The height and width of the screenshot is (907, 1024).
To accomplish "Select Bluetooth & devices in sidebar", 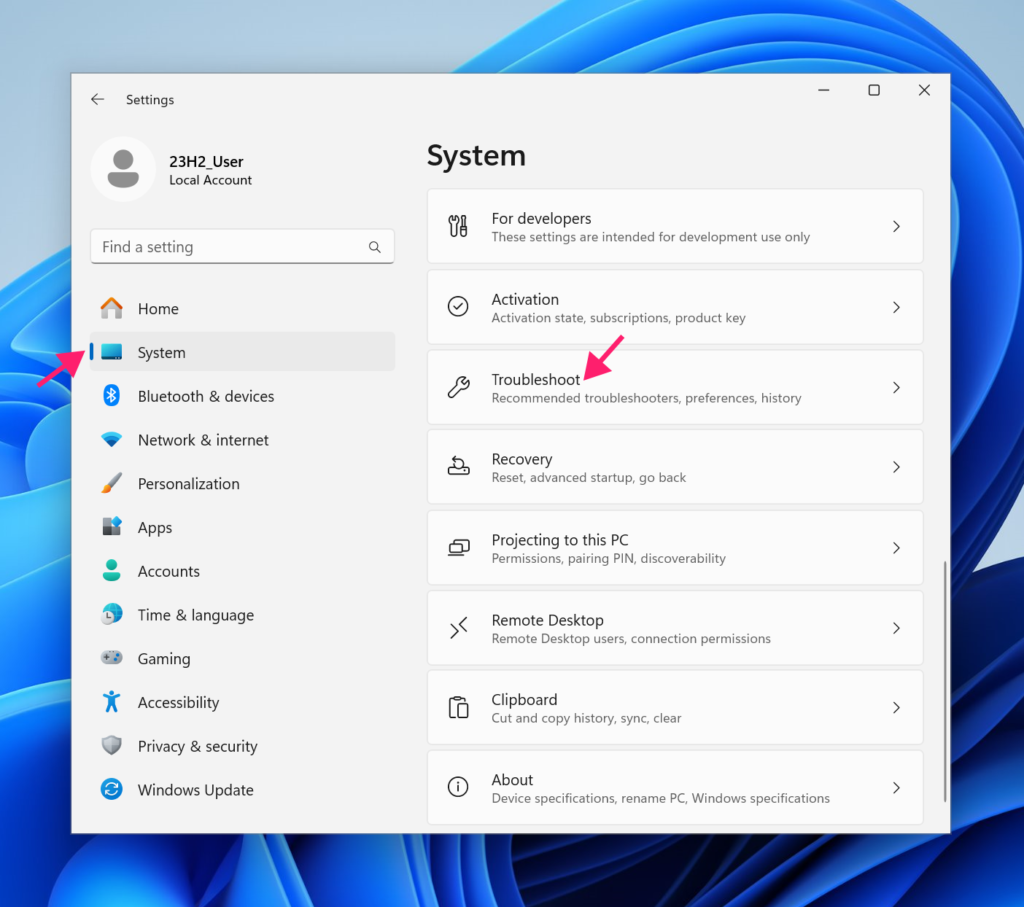I will click(x=242, y=396).
